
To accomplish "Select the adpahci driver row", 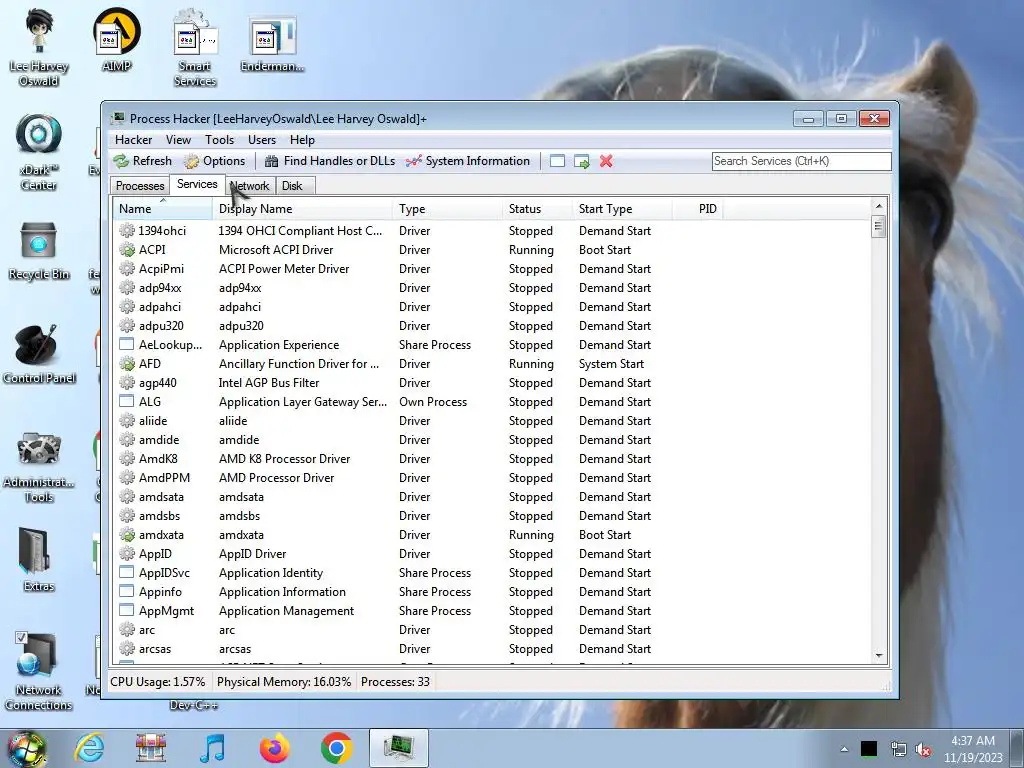I will (493, 306).
